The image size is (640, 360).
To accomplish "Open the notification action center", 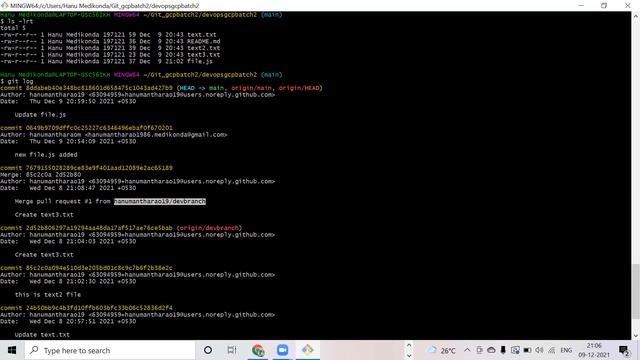I will point(624,350).
